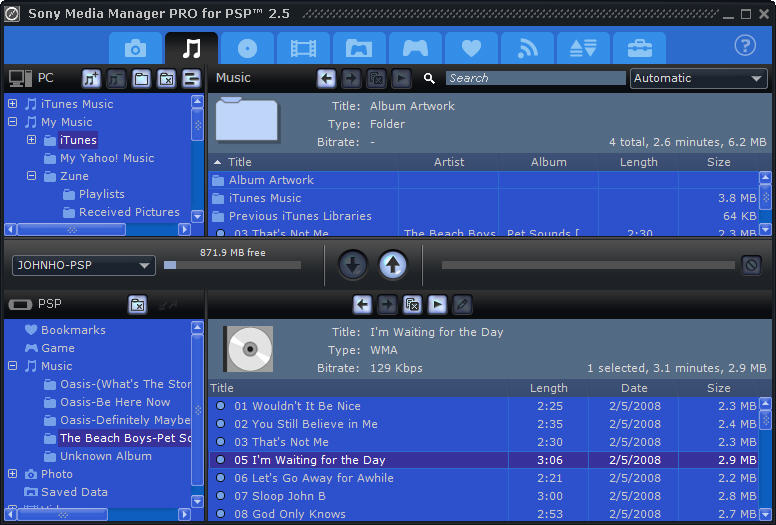Click inside the Search field
The image size is (776, 525).
[535, 78]
